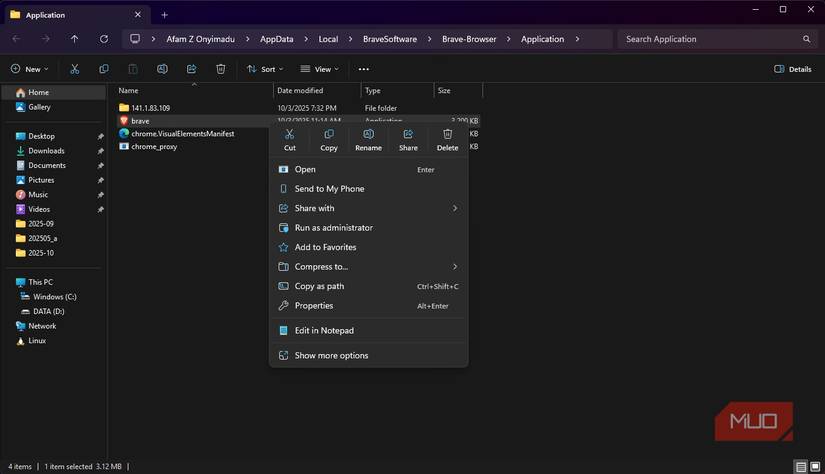Toggle the Details pane
Image resolution: width=825 pixels, height=474 pixels.
pos(792,69)
